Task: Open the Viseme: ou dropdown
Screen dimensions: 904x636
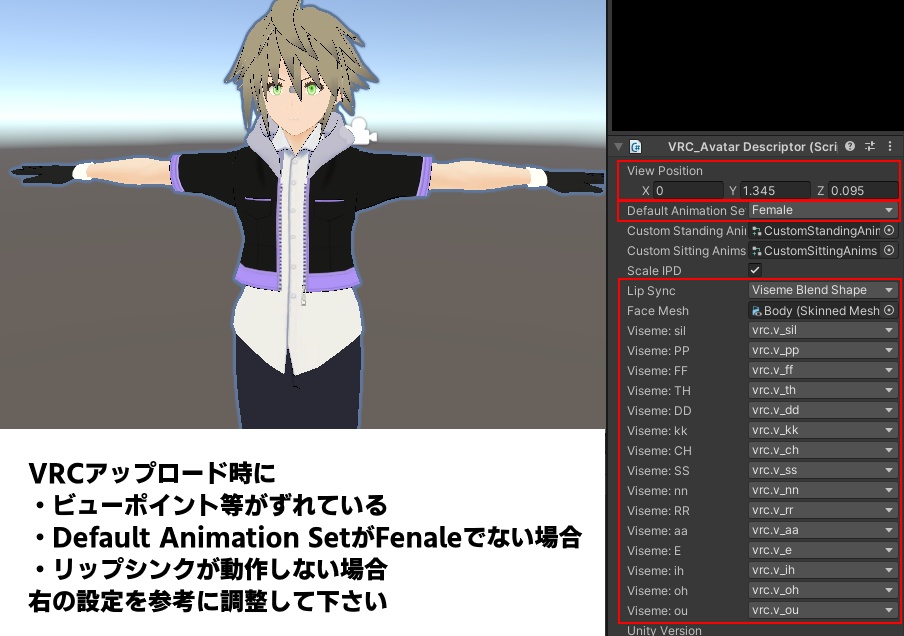Action: coord(822,610)
